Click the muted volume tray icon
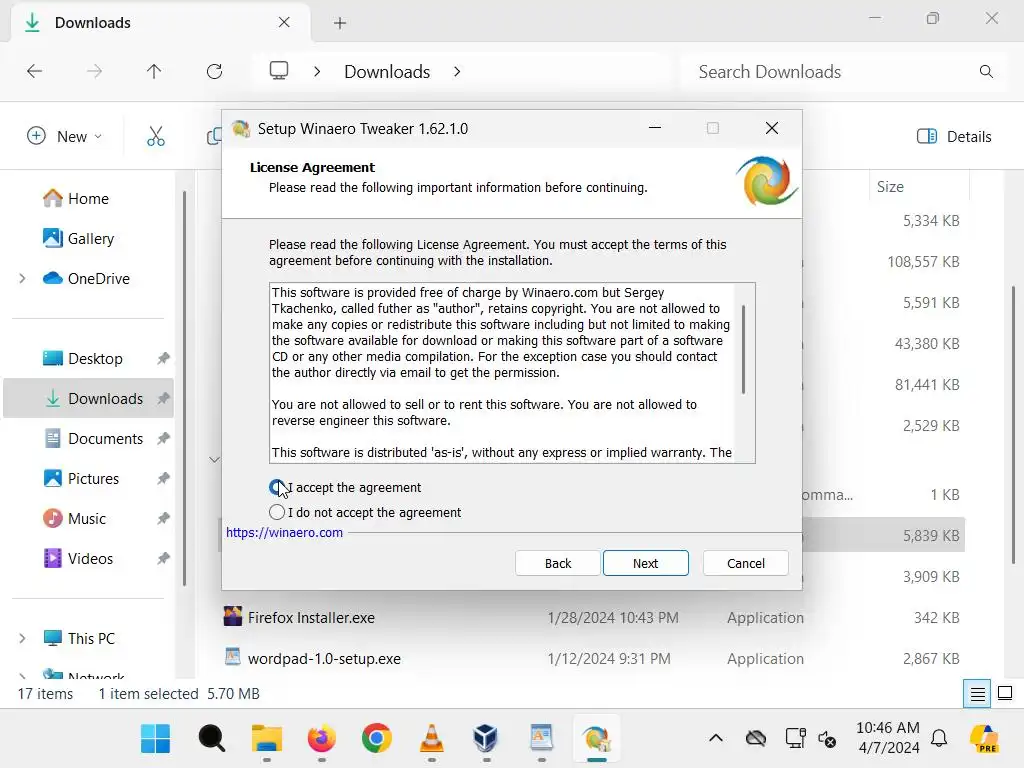Viewport: 1024px width, 768px height. 827,739
